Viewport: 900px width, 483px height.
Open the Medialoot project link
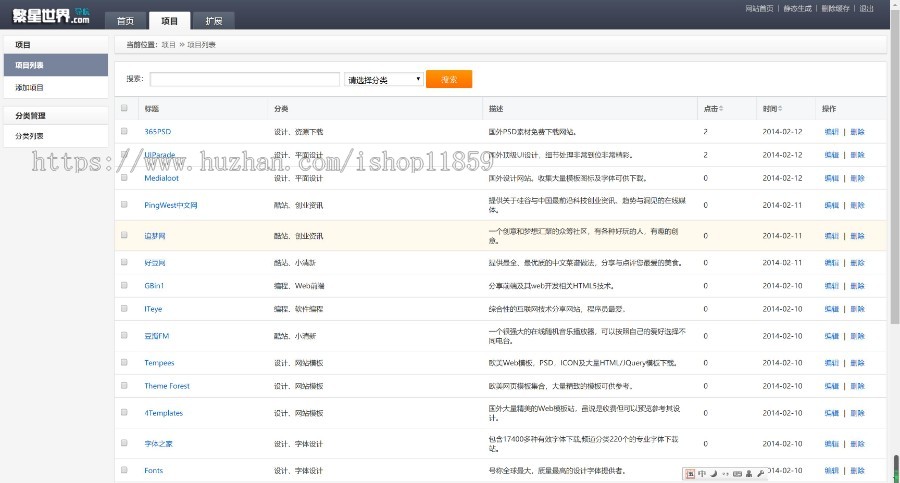pos(161,178)
